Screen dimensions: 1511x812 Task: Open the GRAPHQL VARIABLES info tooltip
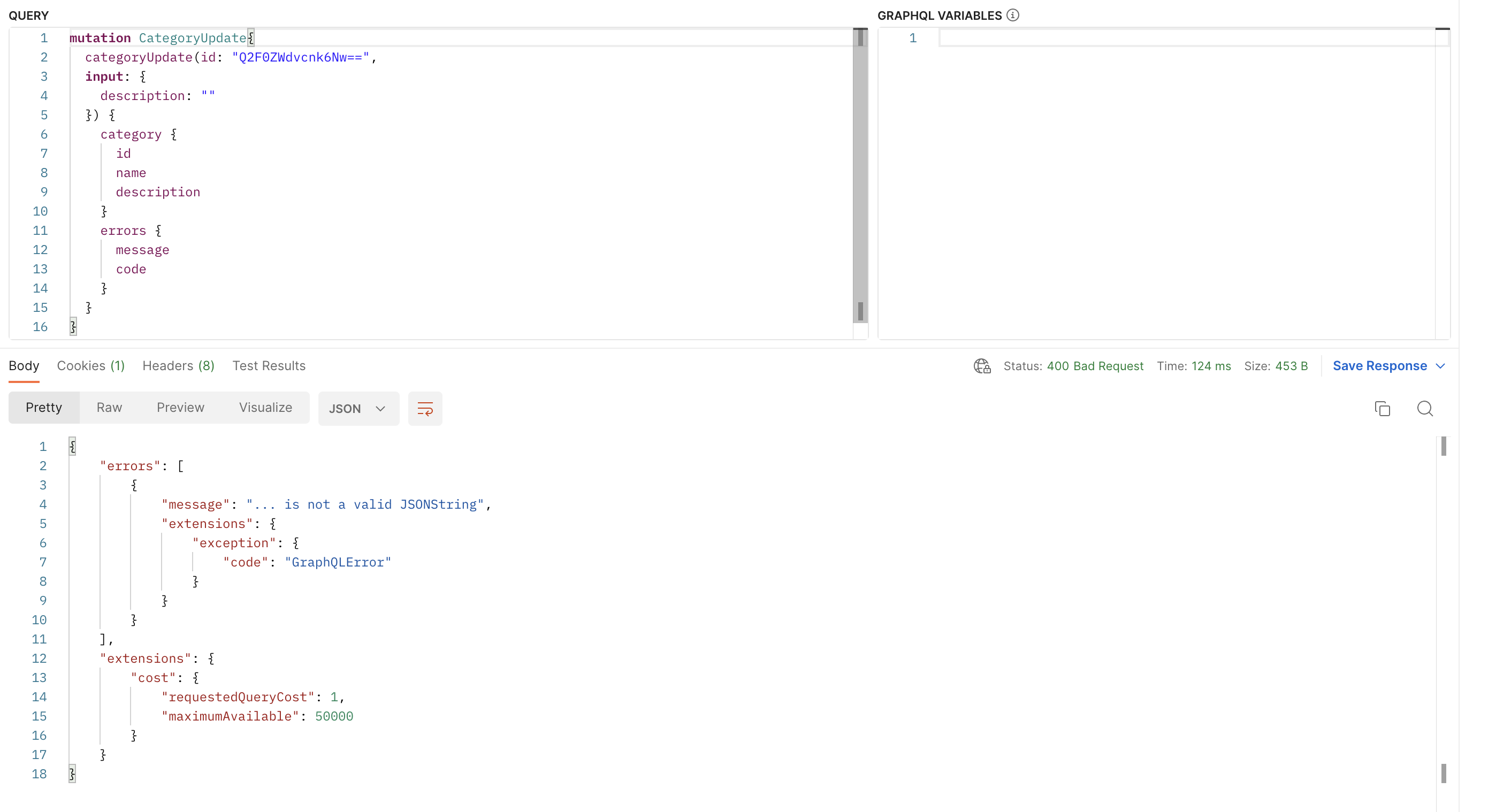coord(1013,14)
